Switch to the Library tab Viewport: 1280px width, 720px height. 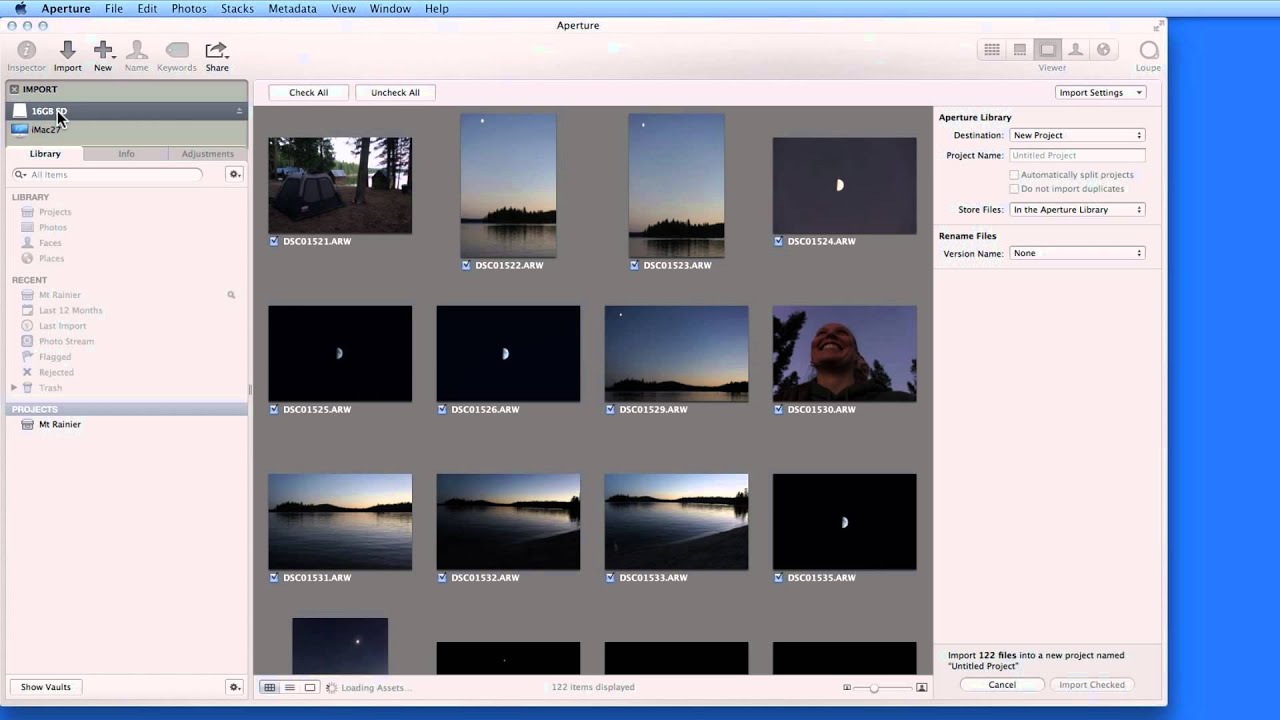(45, 153)
